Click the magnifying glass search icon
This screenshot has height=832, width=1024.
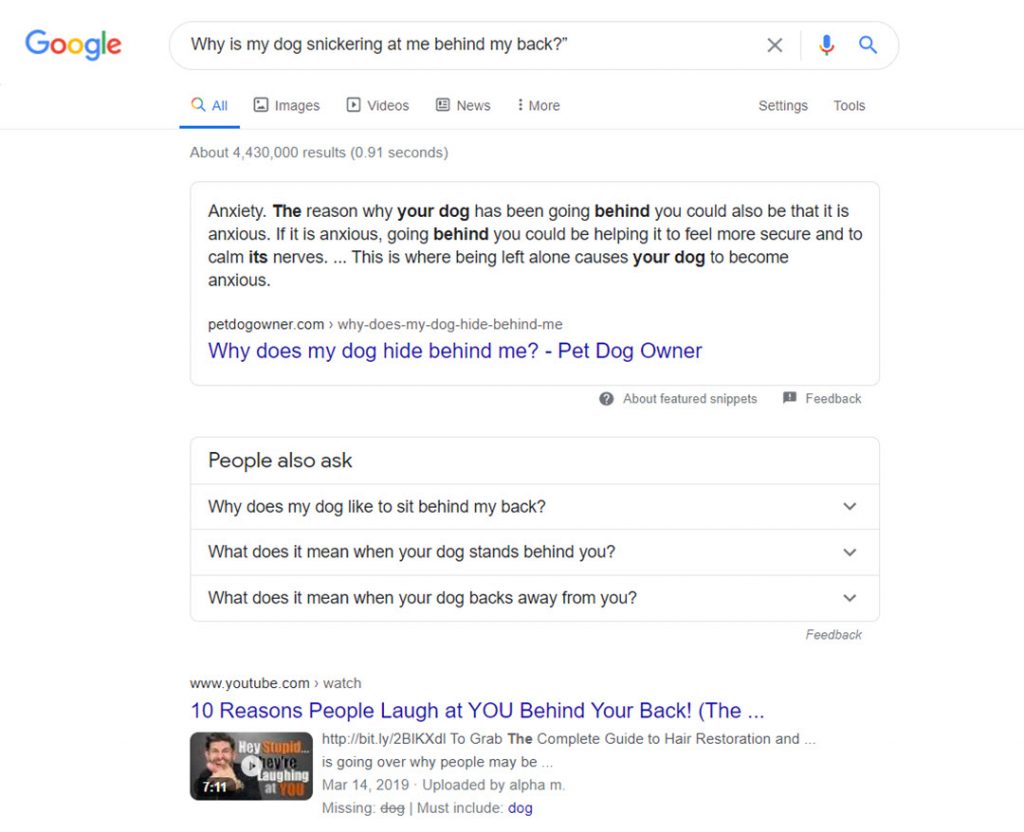click(x=867, y=44)
